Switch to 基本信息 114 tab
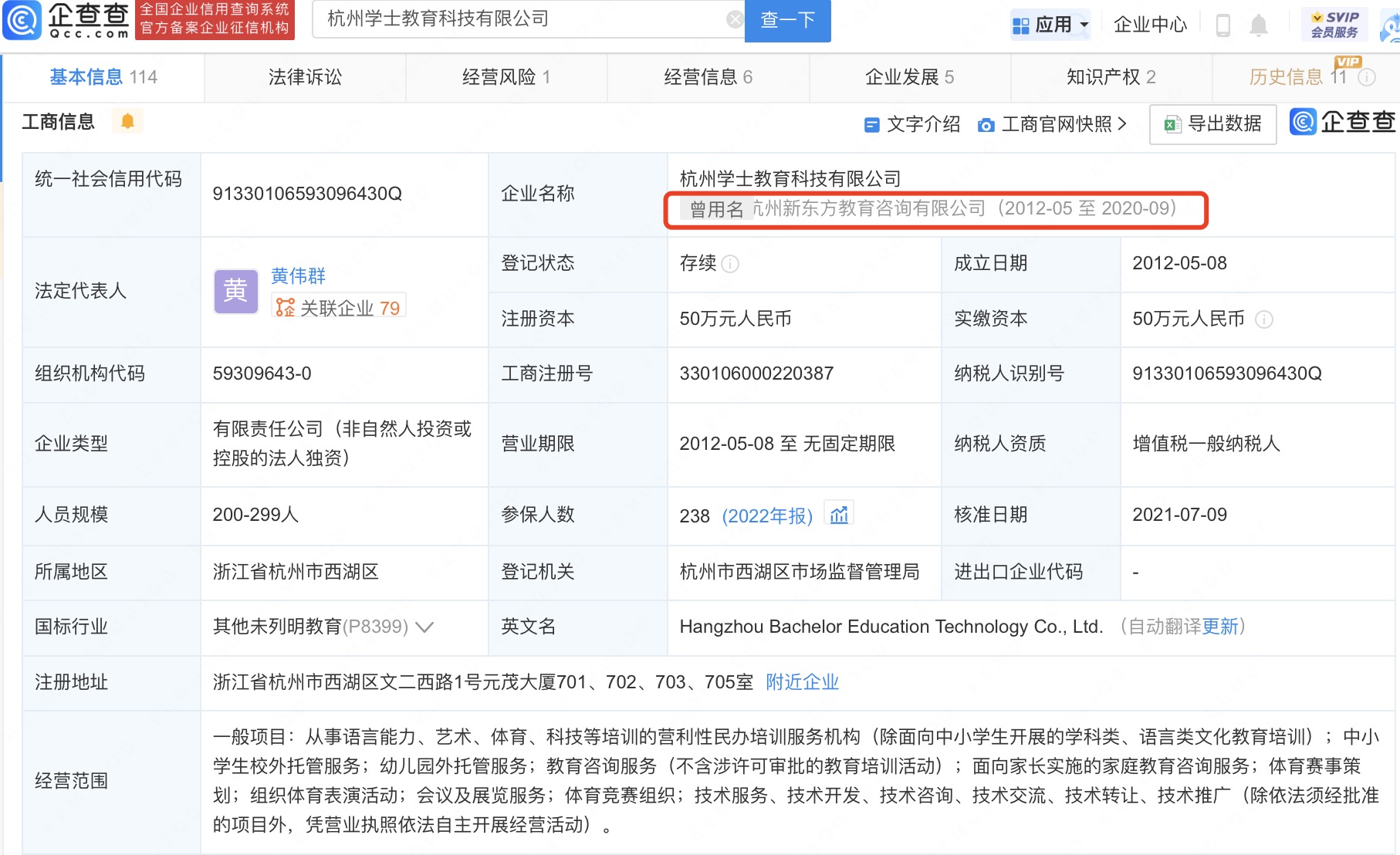Image resolution: width=1400 pixels, height=855 pixels. 103,77
